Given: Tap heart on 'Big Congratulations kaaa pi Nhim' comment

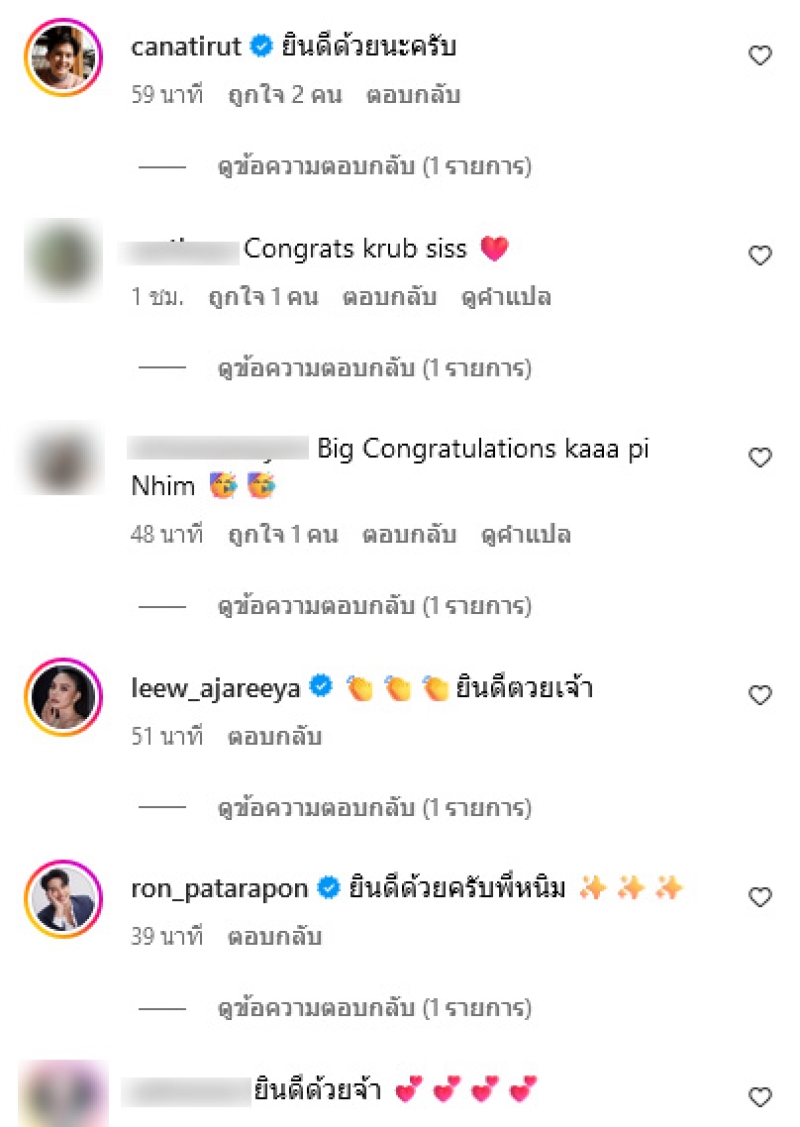Looking at the screenshot, I should click(760, 457).
